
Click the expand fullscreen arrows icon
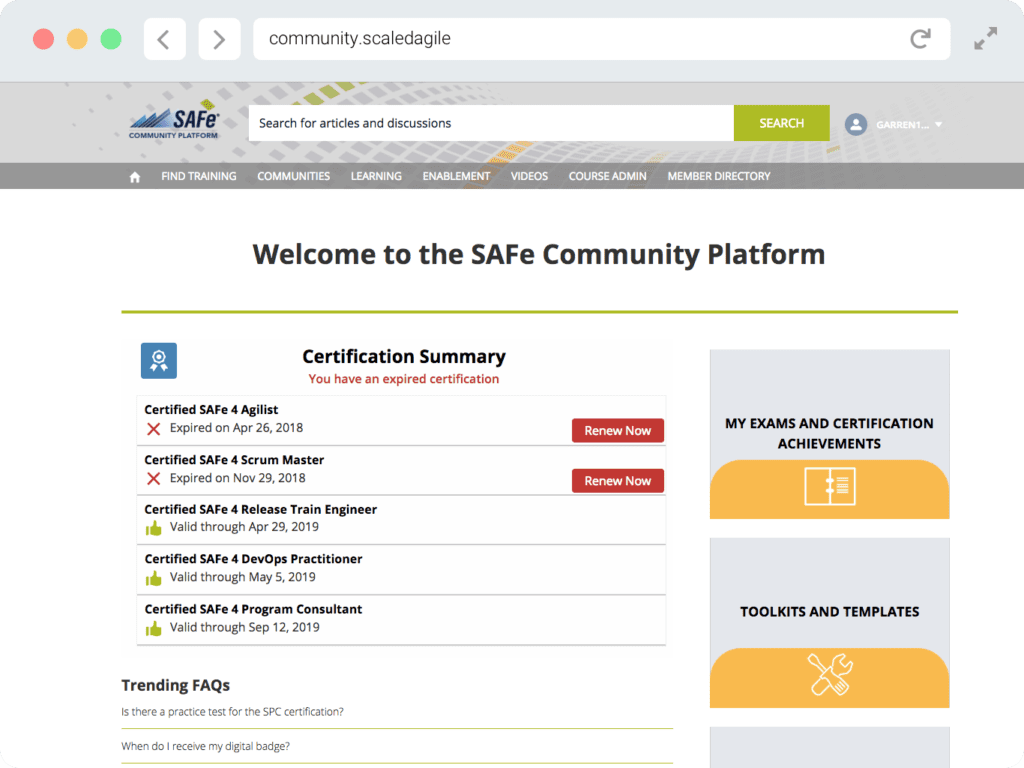pyautogui.click(x=985, y=38)
